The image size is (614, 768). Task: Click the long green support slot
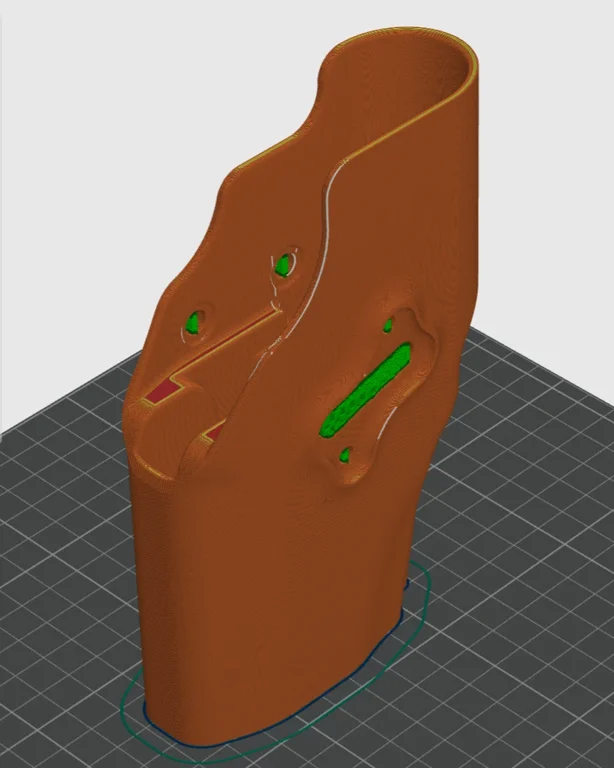coord(366,390)
